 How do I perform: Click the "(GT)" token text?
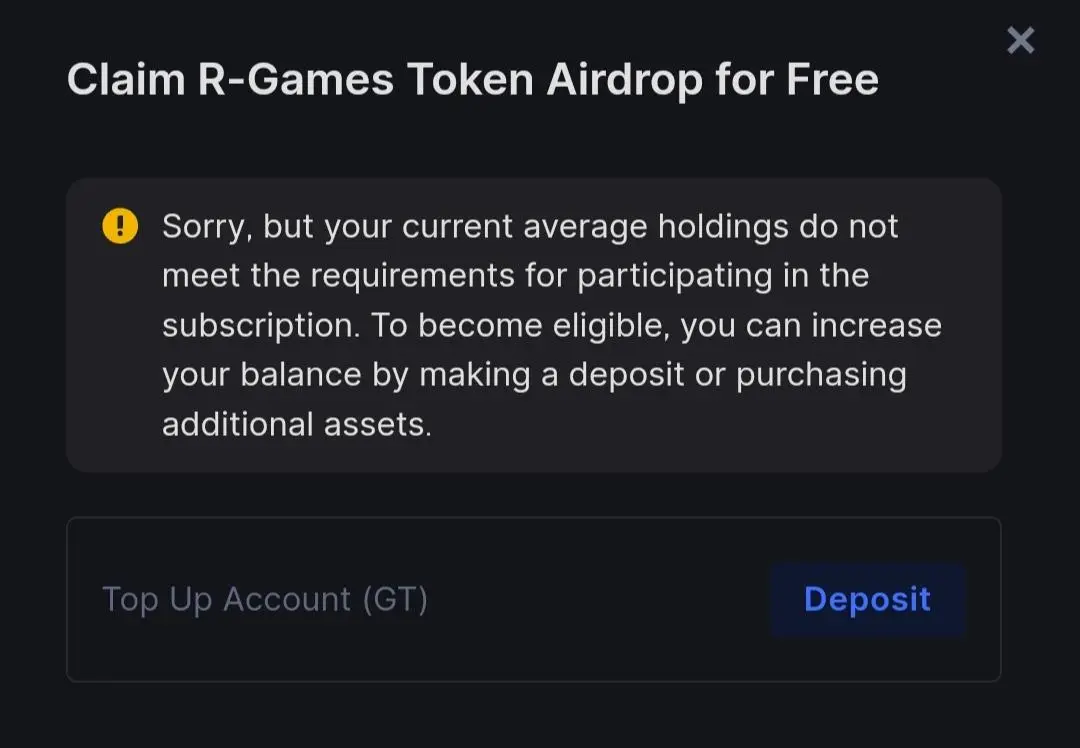[x=395, y=599]
